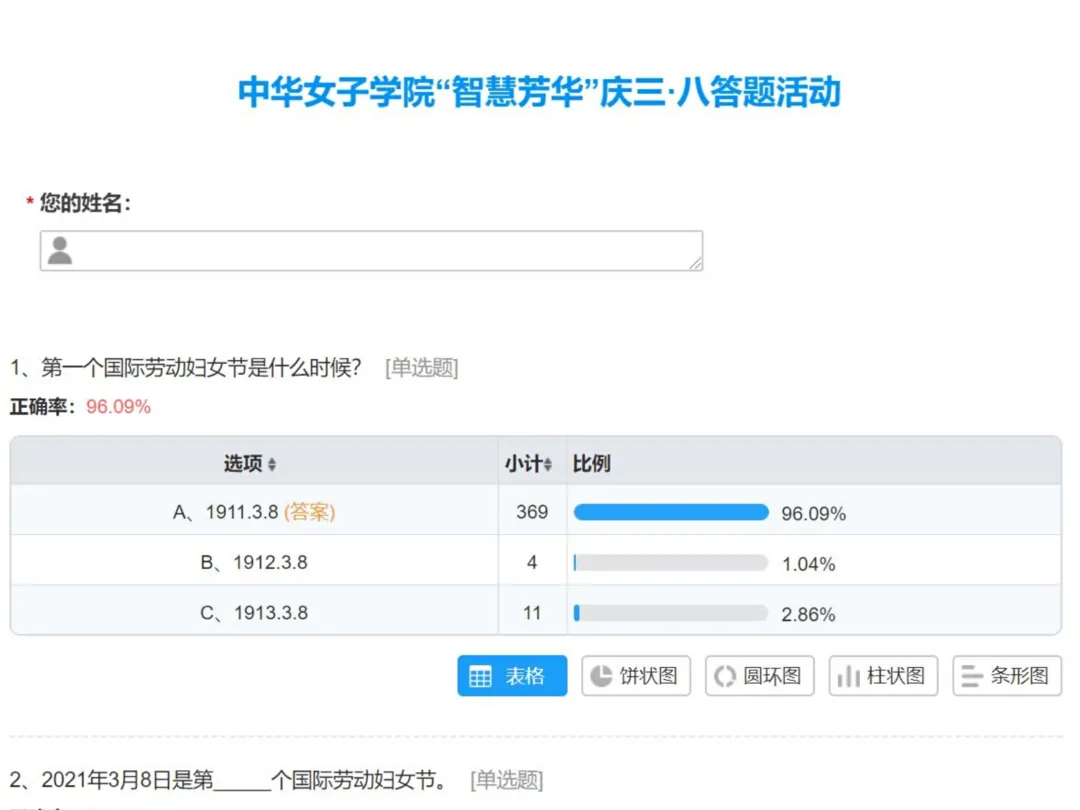Click the 369 count cell
This screenshot has width=1080, height=810.
pos(532,512)
